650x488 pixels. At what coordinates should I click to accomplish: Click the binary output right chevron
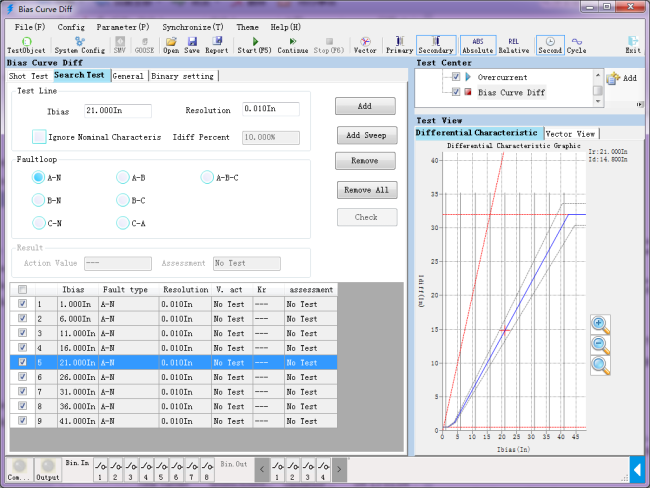(339, 468)
